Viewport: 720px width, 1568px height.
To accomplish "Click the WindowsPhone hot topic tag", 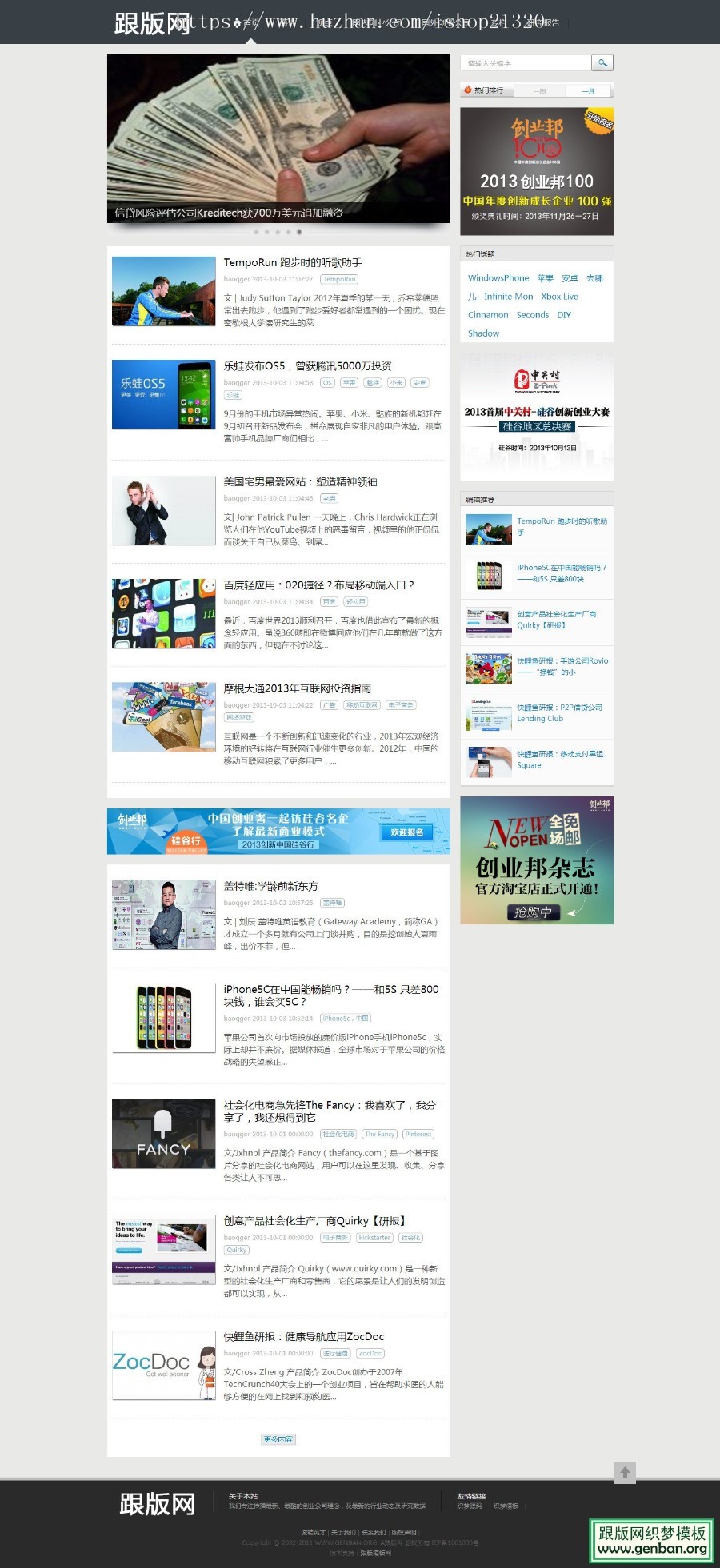I will pyautogui.click(x=498, y=278).
